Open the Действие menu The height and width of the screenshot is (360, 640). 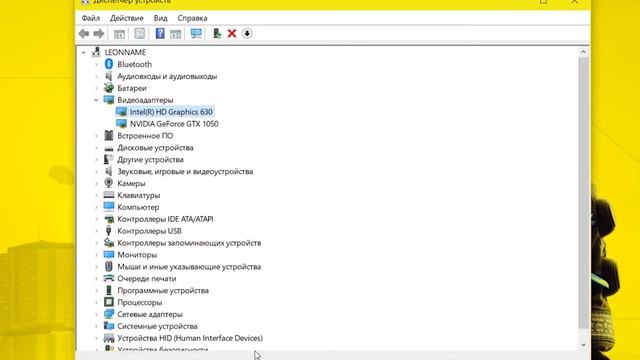[x=127, y=18]
